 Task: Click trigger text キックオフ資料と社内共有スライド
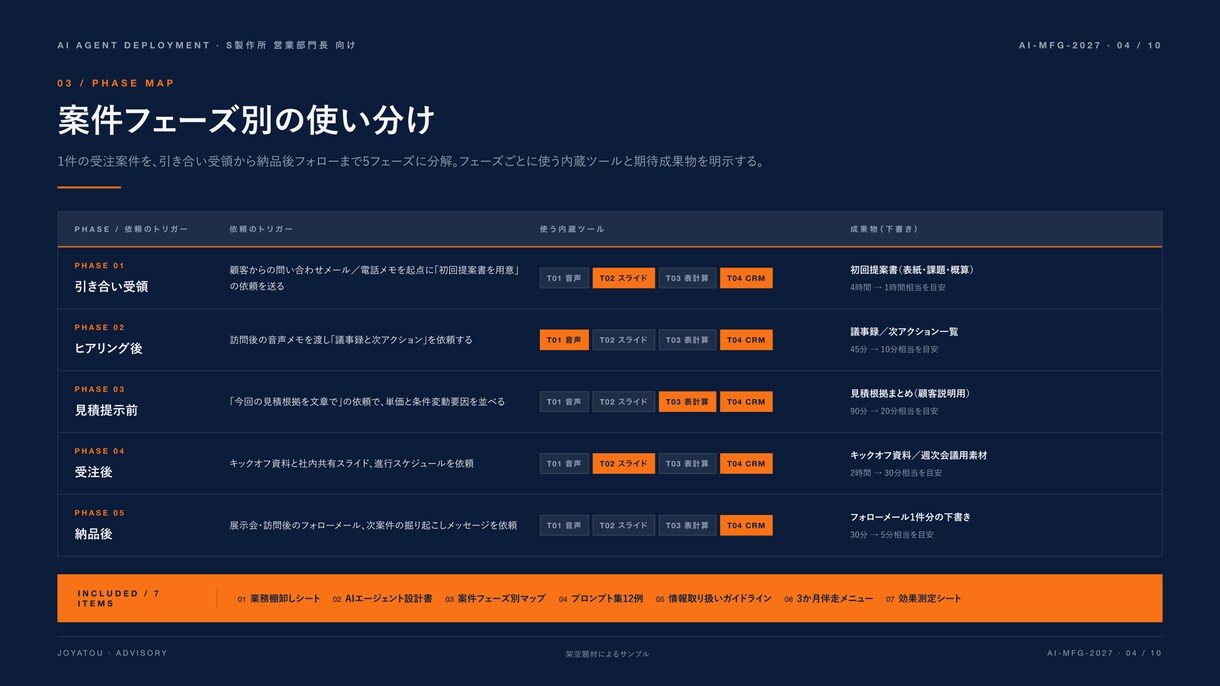301,464
